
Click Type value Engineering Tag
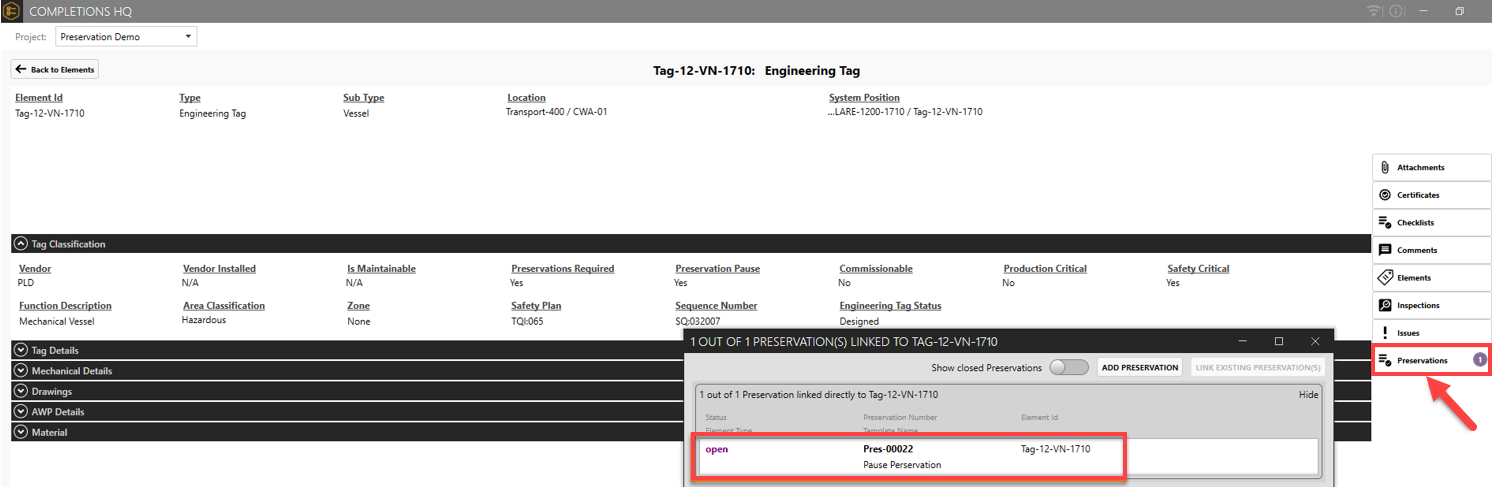pos(212,113)
